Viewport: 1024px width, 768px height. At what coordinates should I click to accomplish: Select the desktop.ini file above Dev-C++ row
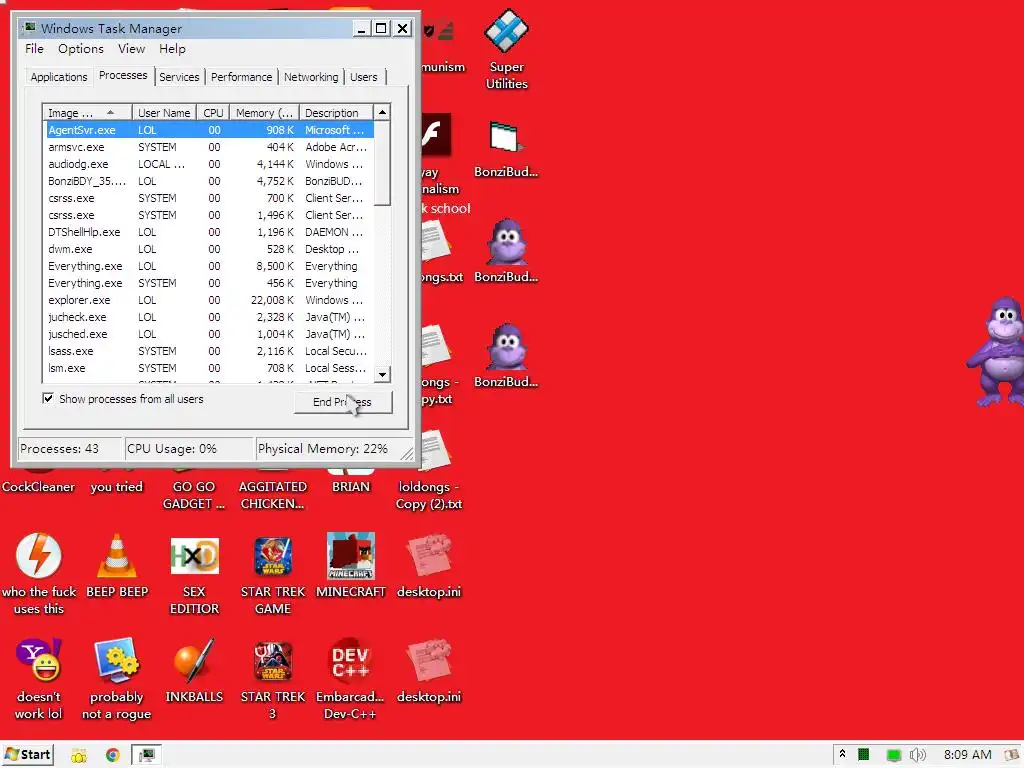[x=429, y=566]
